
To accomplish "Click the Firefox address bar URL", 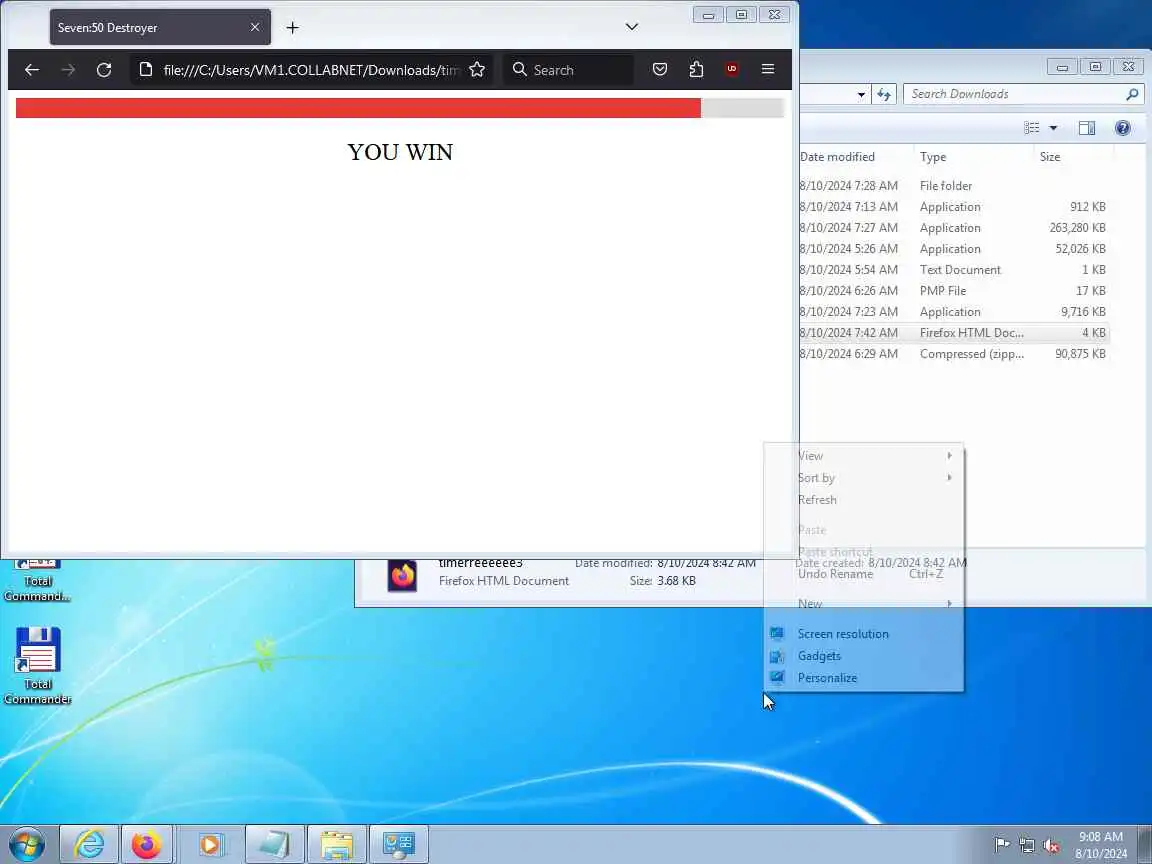I will pos(312,70).
